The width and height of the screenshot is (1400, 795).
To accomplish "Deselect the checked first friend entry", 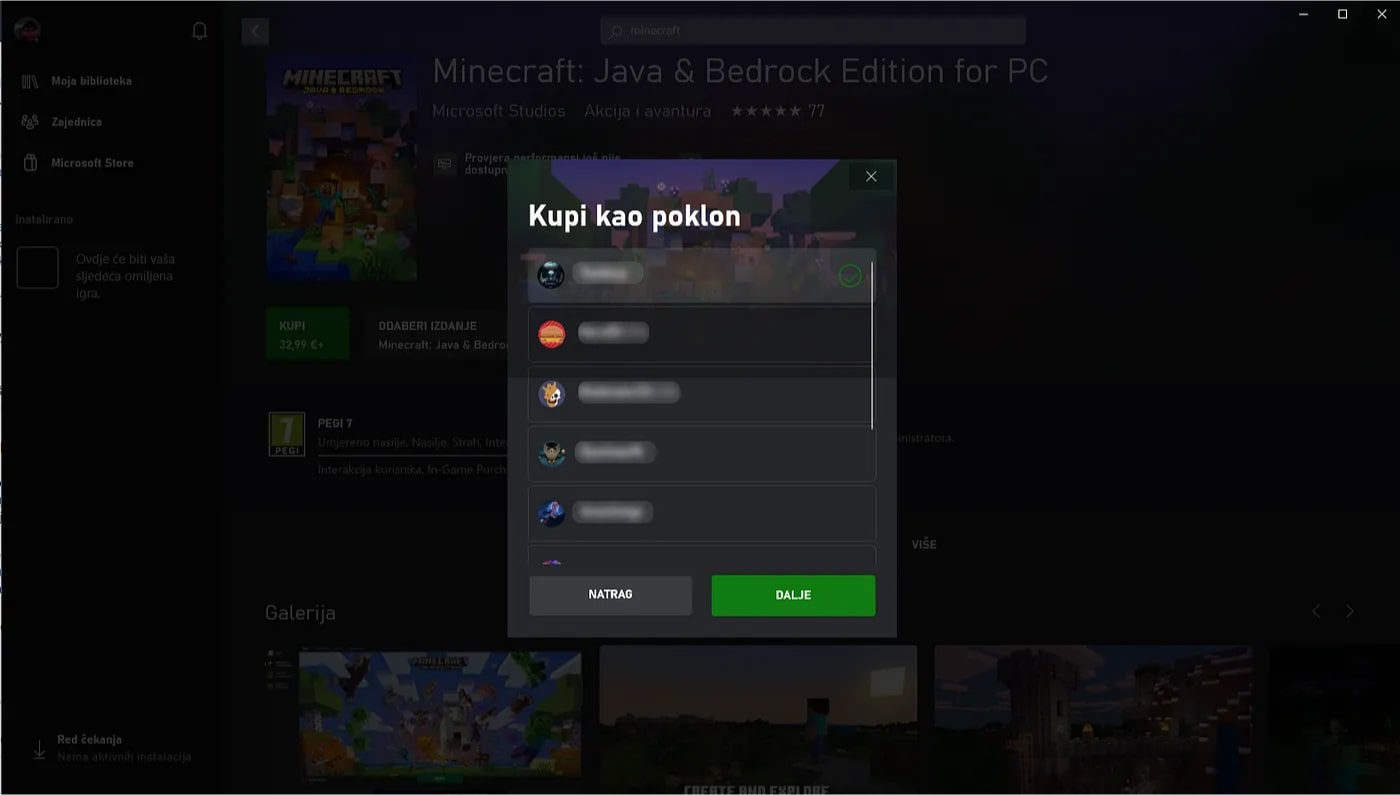I will point(701,276).
